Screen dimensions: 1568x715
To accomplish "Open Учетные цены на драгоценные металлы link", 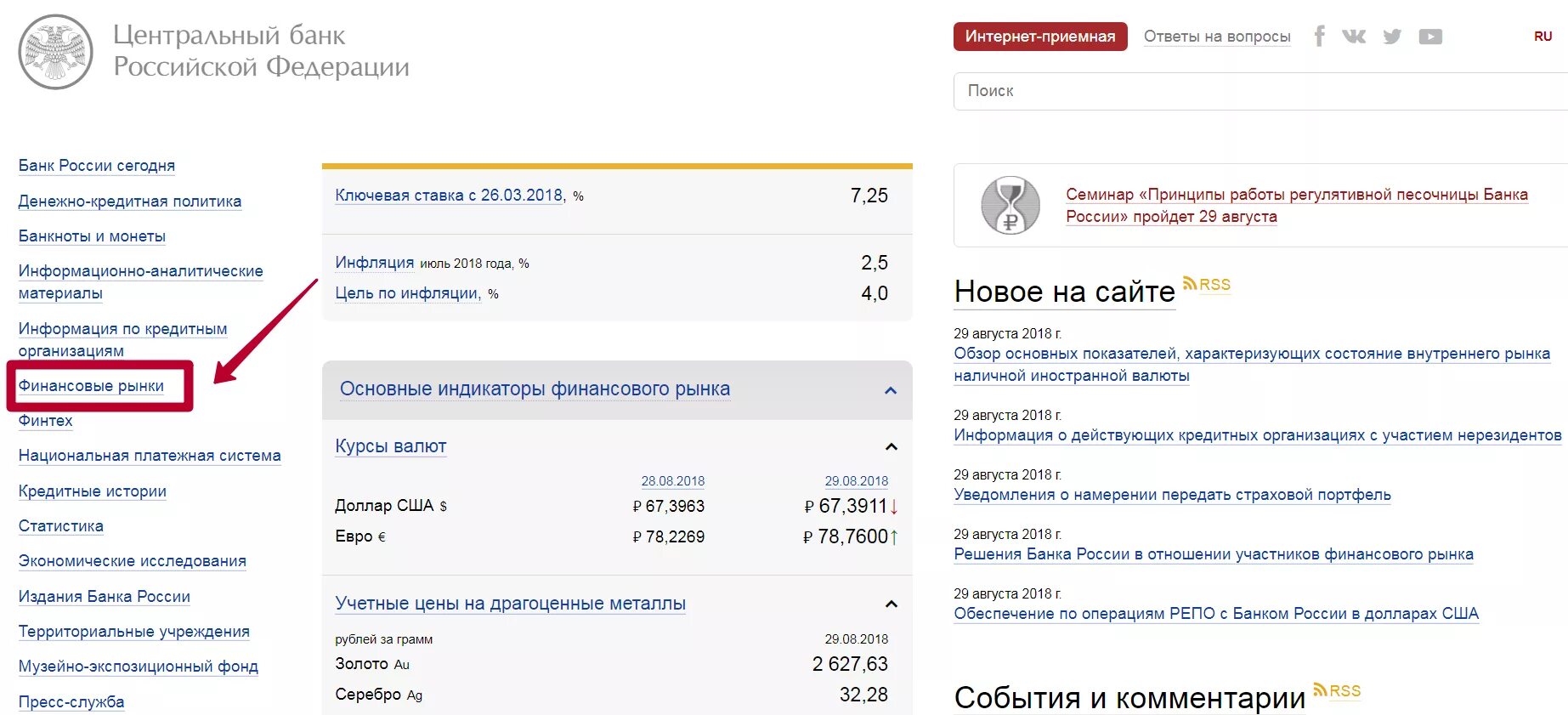I will coord(510,604).
